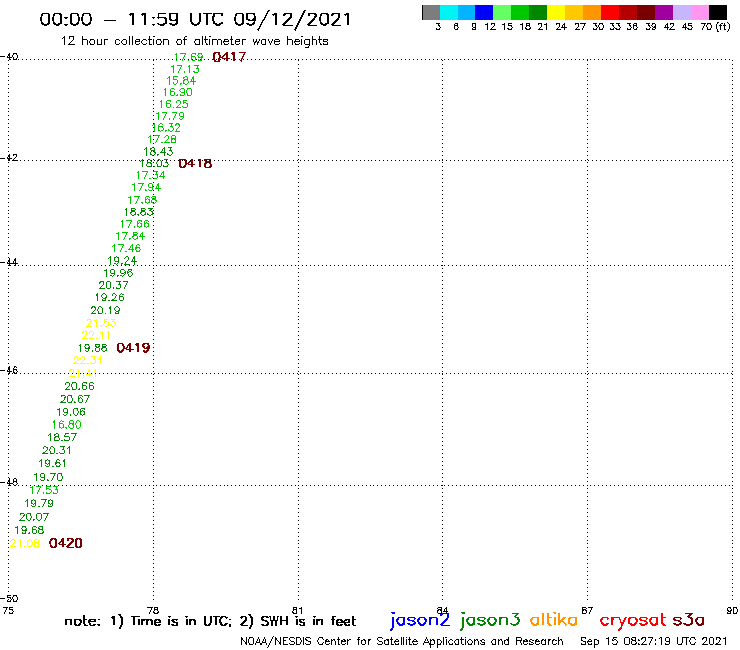Click the wave height value 20.67
This screenshot has height=650, width=740.
tap(75, 399)
